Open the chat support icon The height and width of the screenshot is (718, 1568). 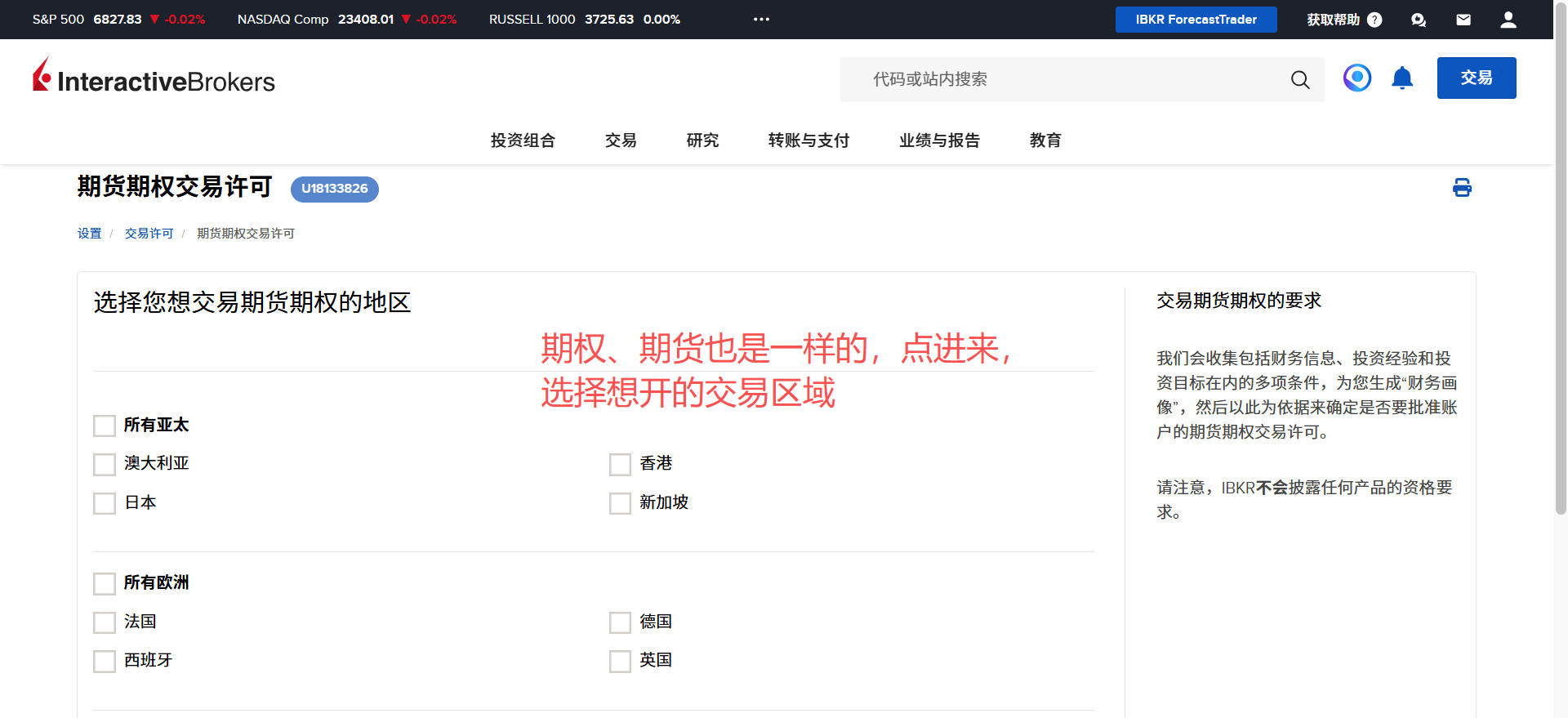(x=1418, y=20)
